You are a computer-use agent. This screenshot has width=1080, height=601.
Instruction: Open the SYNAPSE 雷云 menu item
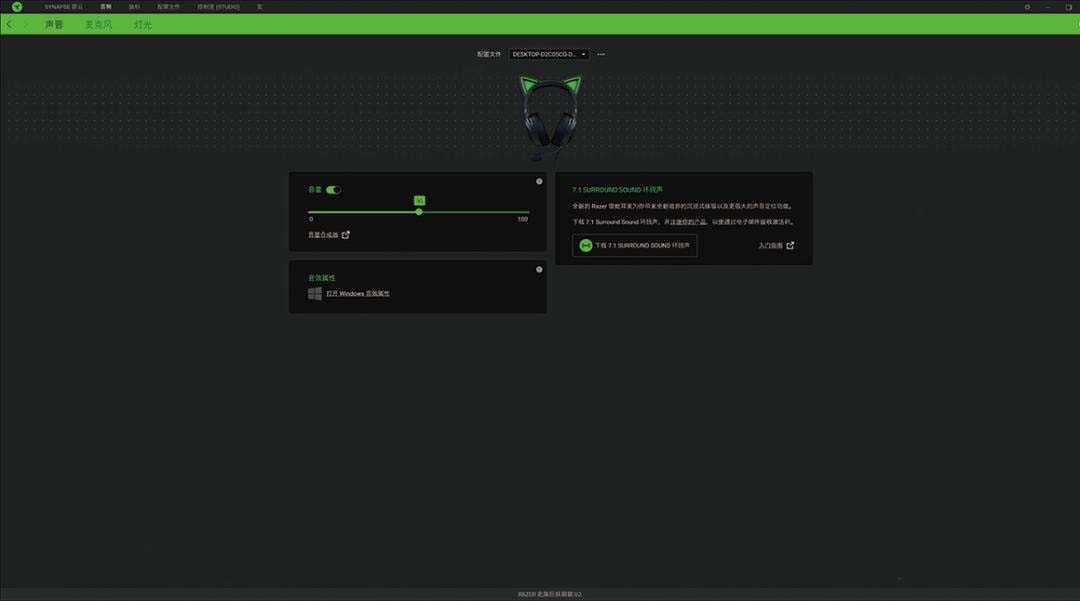point(63,7)
